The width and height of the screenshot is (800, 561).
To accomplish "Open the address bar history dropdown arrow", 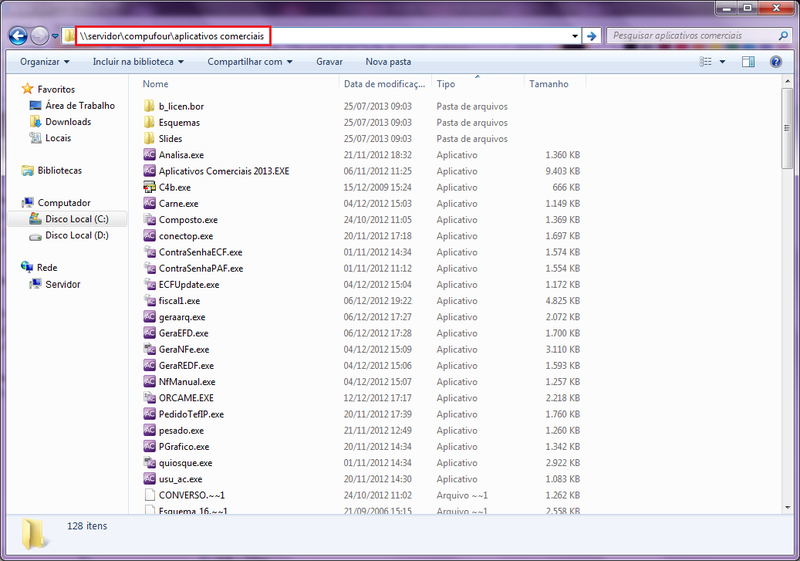I will (x=574, y=36).
